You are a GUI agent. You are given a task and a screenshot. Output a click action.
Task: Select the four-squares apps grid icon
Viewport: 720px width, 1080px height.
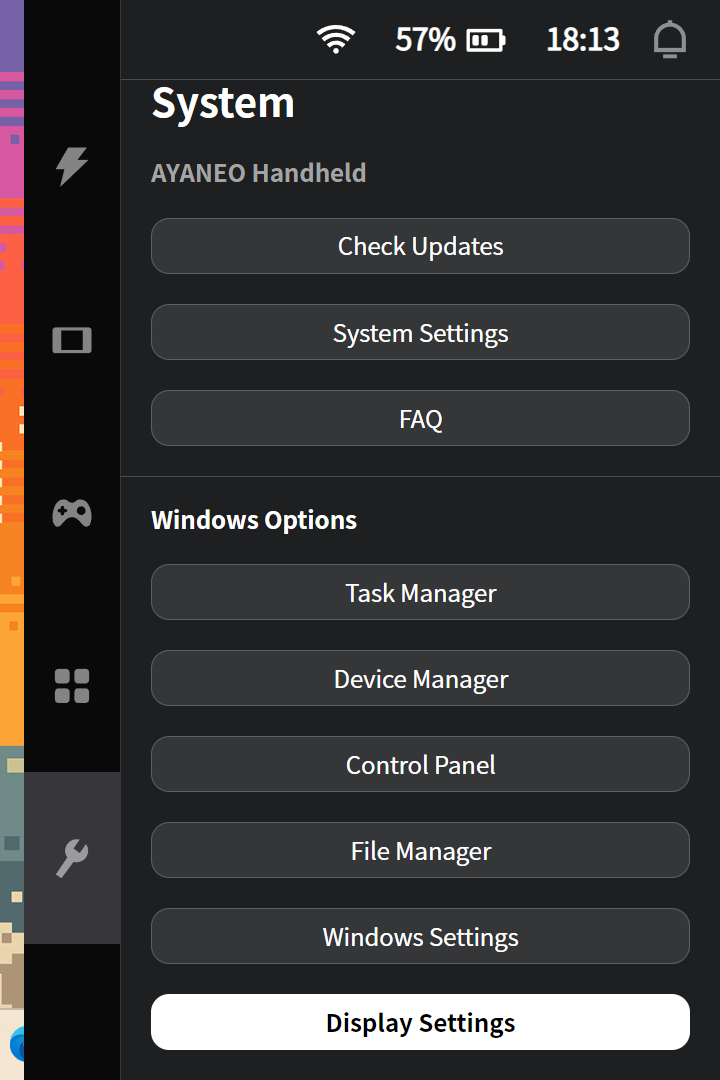tap(72, 687)
